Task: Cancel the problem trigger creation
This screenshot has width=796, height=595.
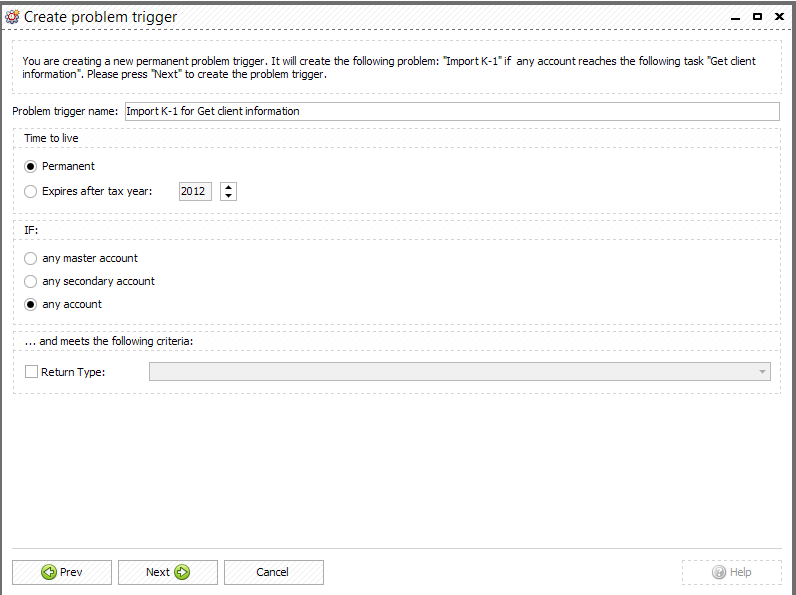Action: click(x=274, y=572)
